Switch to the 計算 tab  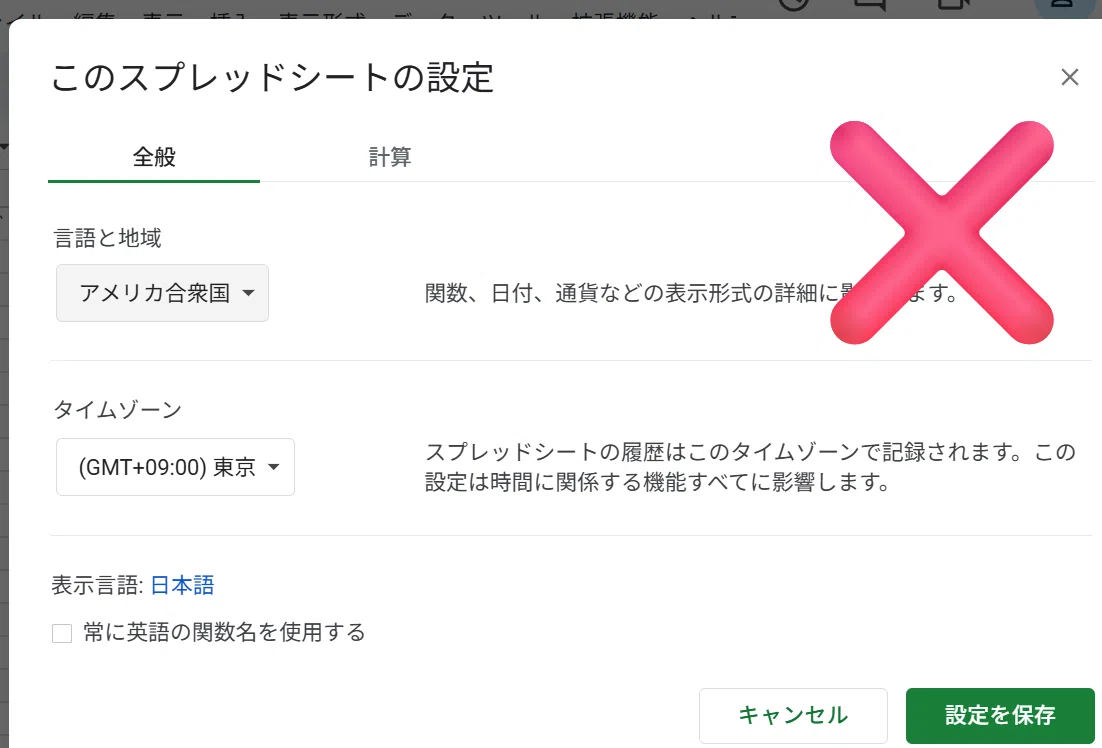(390, 156)
